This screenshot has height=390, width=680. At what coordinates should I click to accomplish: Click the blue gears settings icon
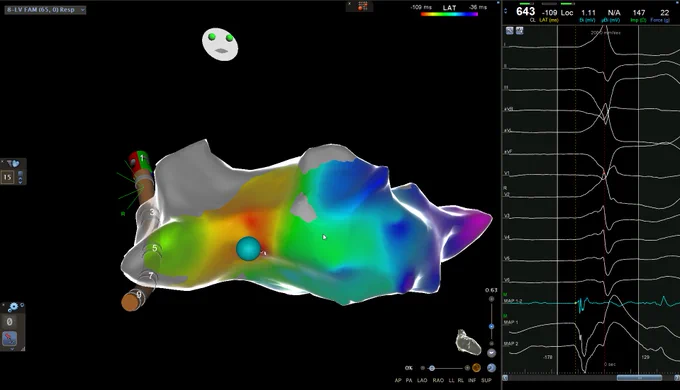(13, 307)
